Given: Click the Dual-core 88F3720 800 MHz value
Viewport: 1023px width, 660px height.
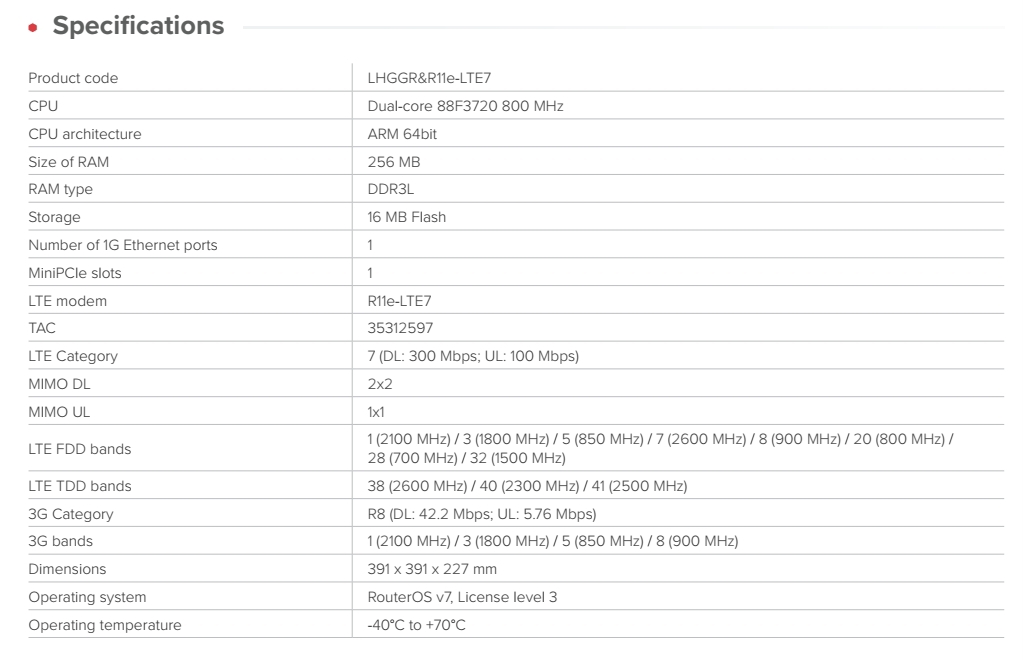Looking at the screenshot, I should (466, 106).
